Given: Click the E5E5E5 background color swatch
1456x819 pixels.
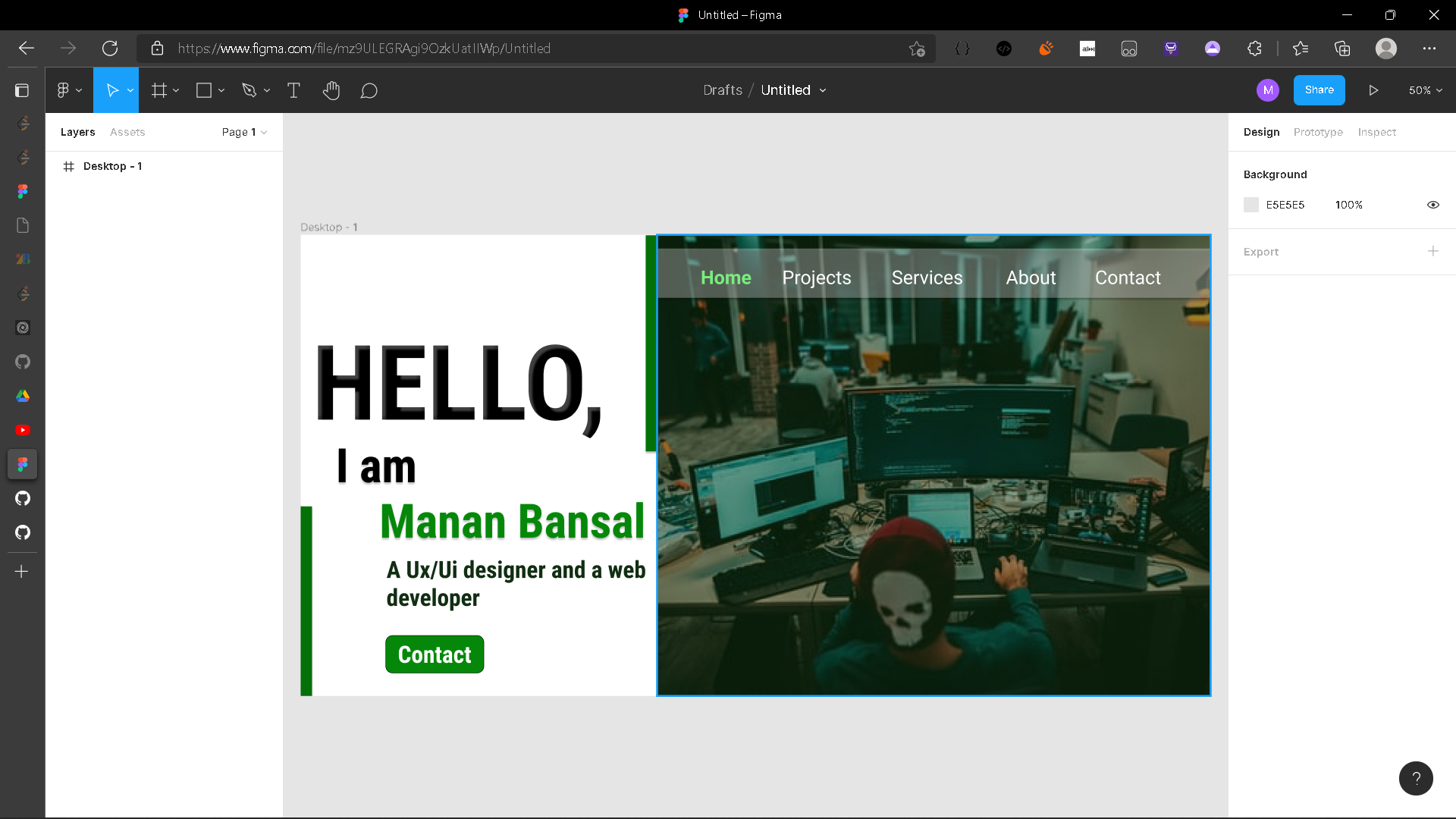Looking at the screenshot, I should [1251, 205].
